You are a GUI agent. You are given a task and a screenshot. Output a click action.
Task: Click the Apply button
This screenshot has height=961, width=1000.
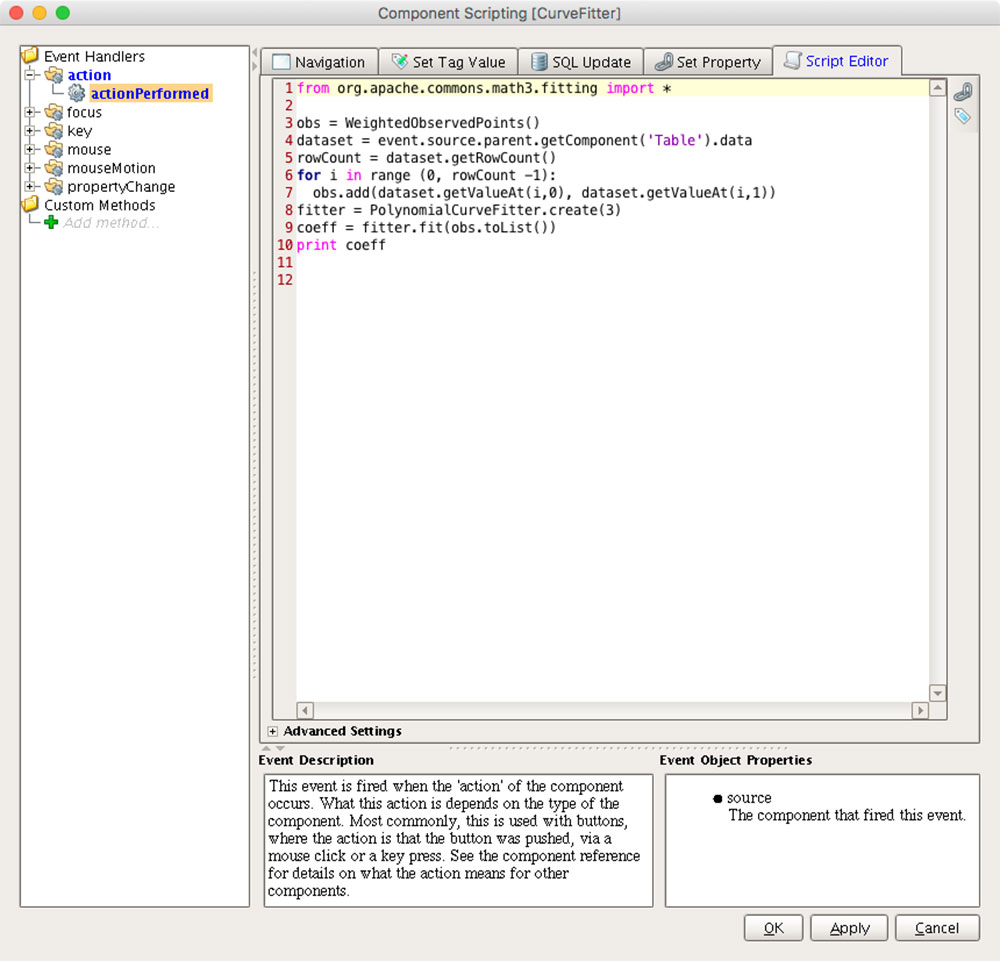(848, 927)
